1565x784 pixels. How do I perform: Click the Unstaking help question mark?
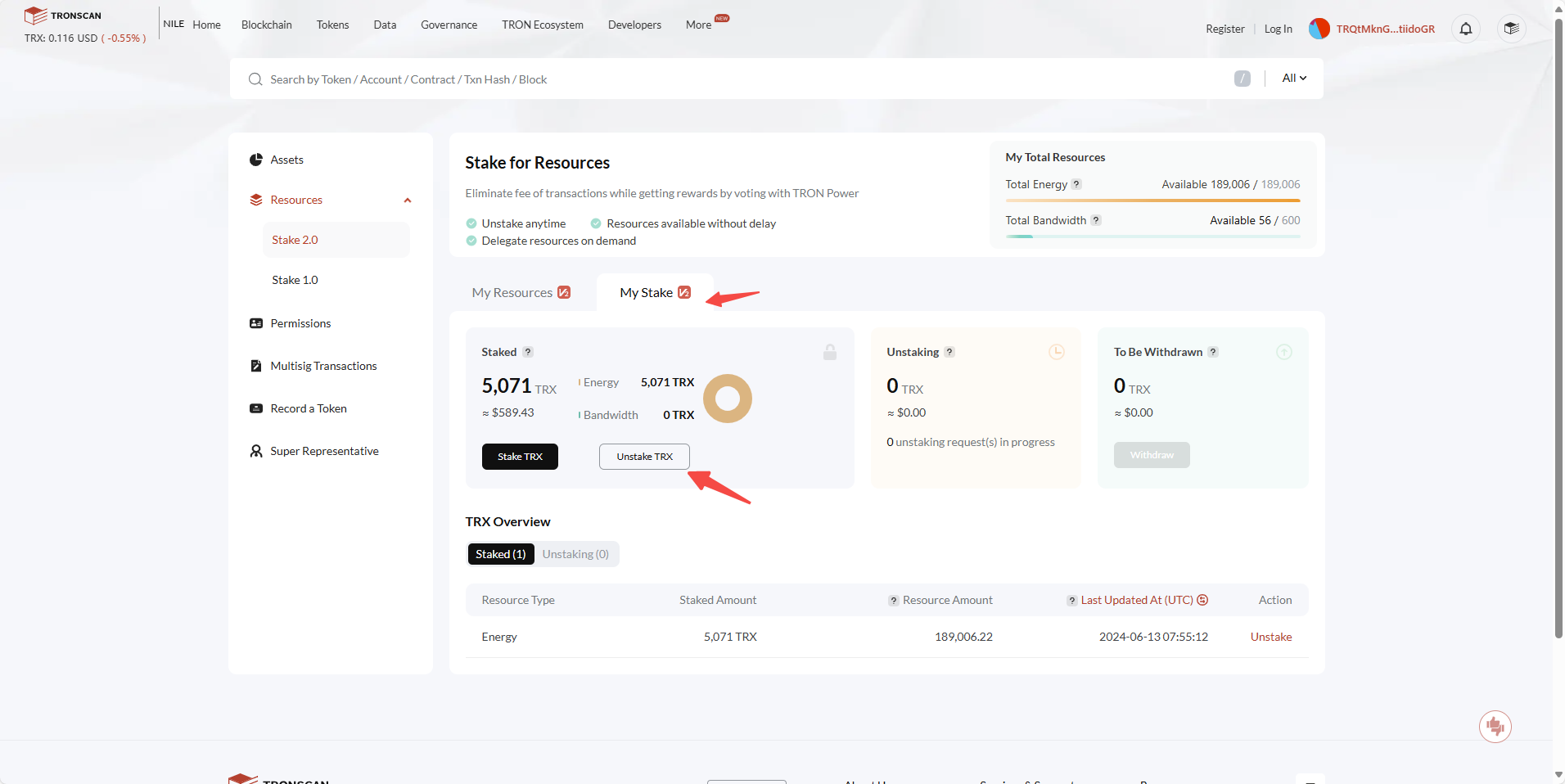coord(949,352)
